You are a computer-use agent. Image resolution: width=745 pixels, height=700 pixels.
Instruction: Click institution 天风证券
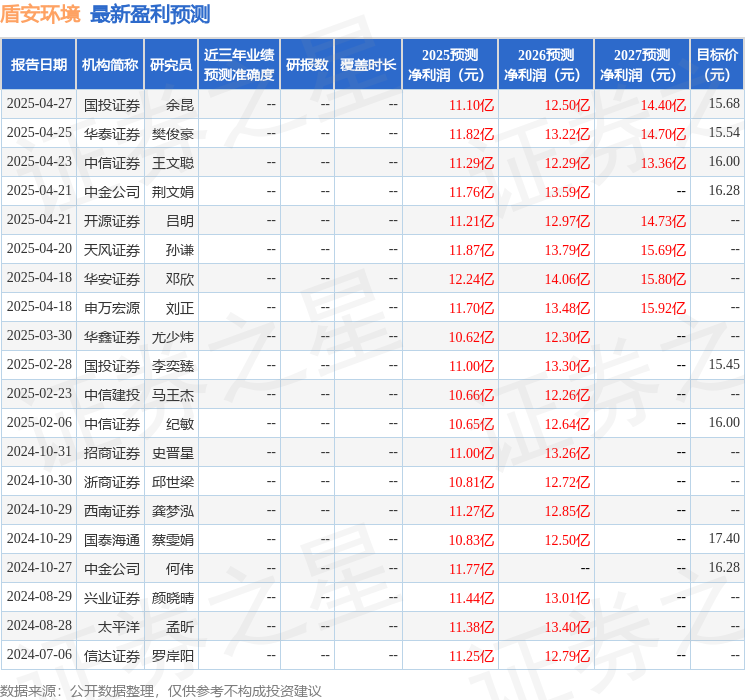pos(112,250)
